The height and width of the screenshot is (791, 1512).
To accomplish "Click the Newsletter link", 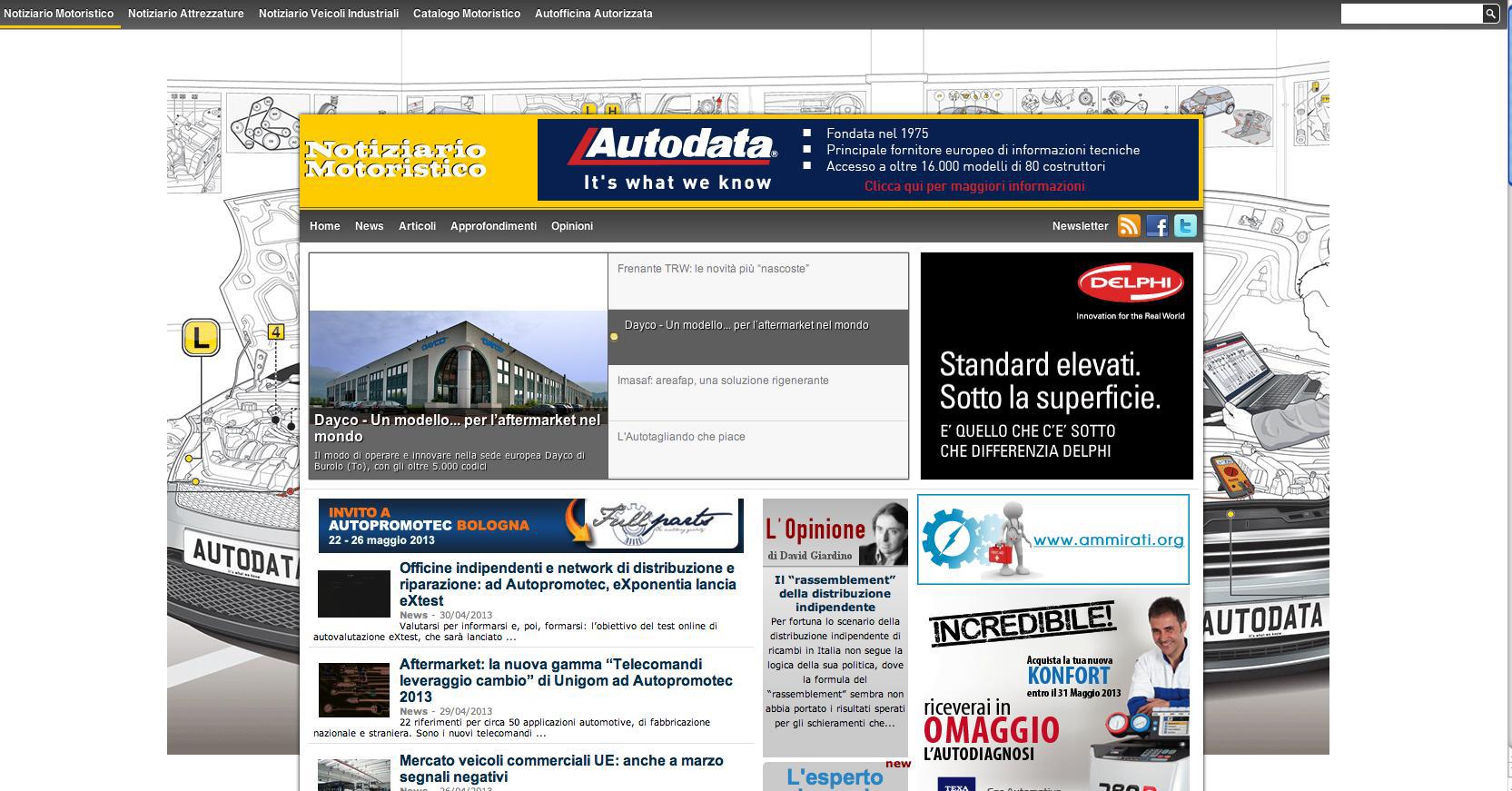I will 1080,226.
